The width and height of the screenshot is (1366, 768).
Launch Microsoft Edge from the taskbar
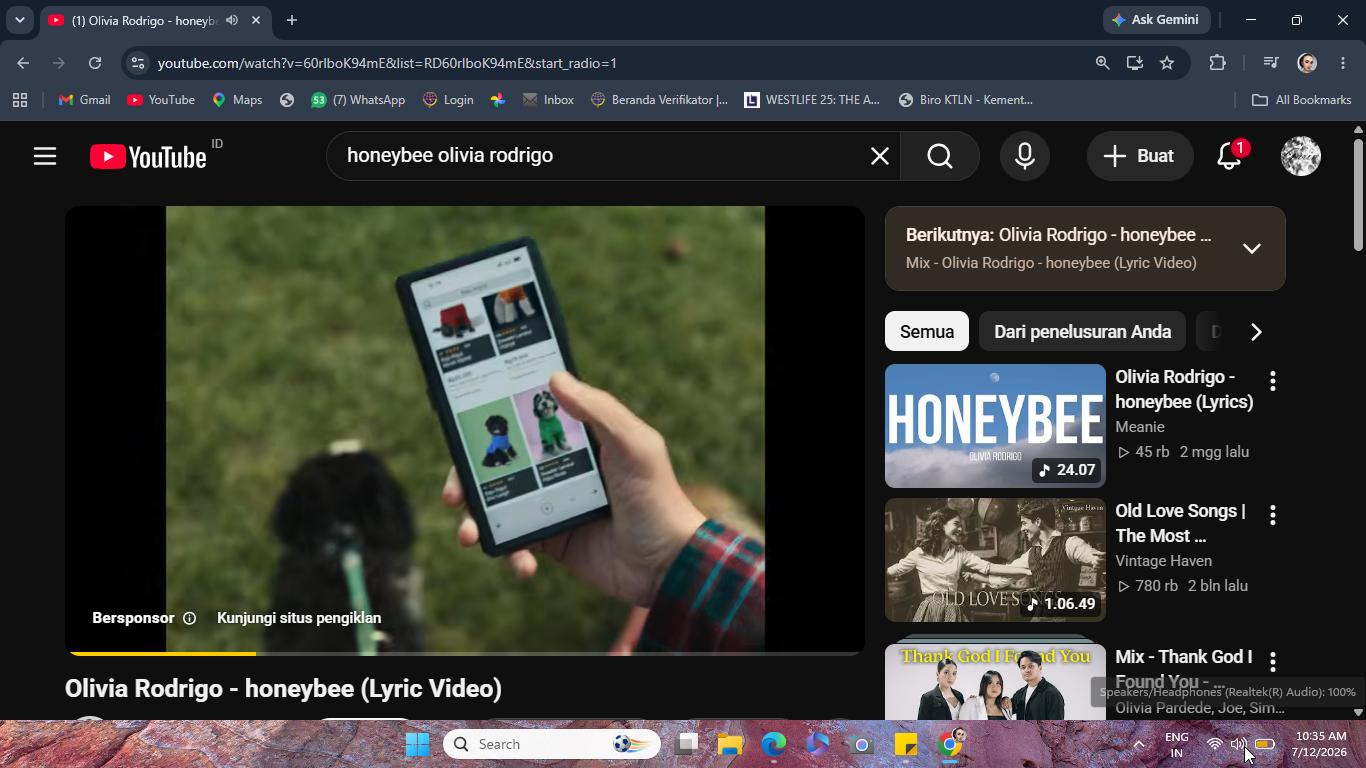tap(774, 744)
